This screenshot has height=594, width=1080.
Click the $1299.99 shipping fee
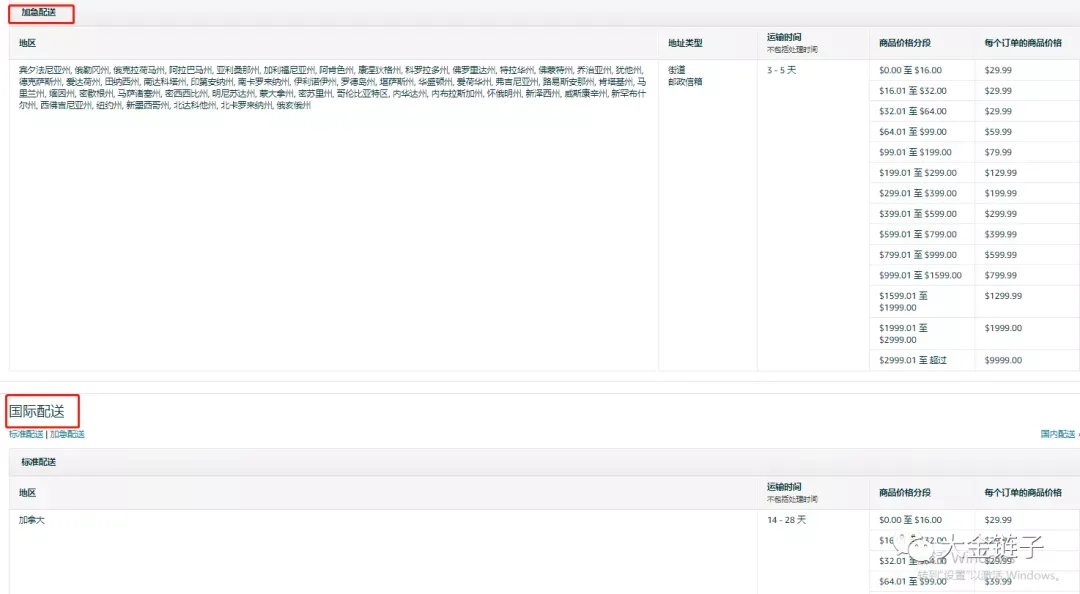1003,296
